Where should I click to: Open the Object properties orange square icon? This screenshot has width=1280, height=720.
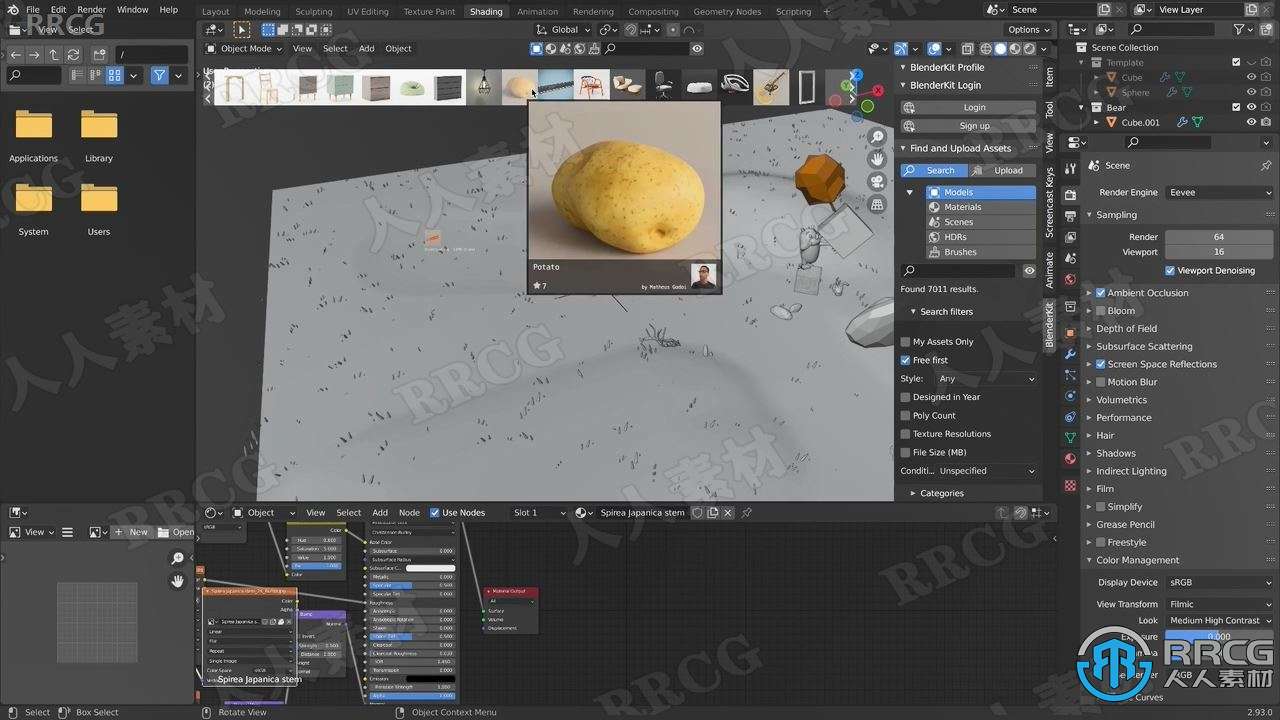point(1070,332)
